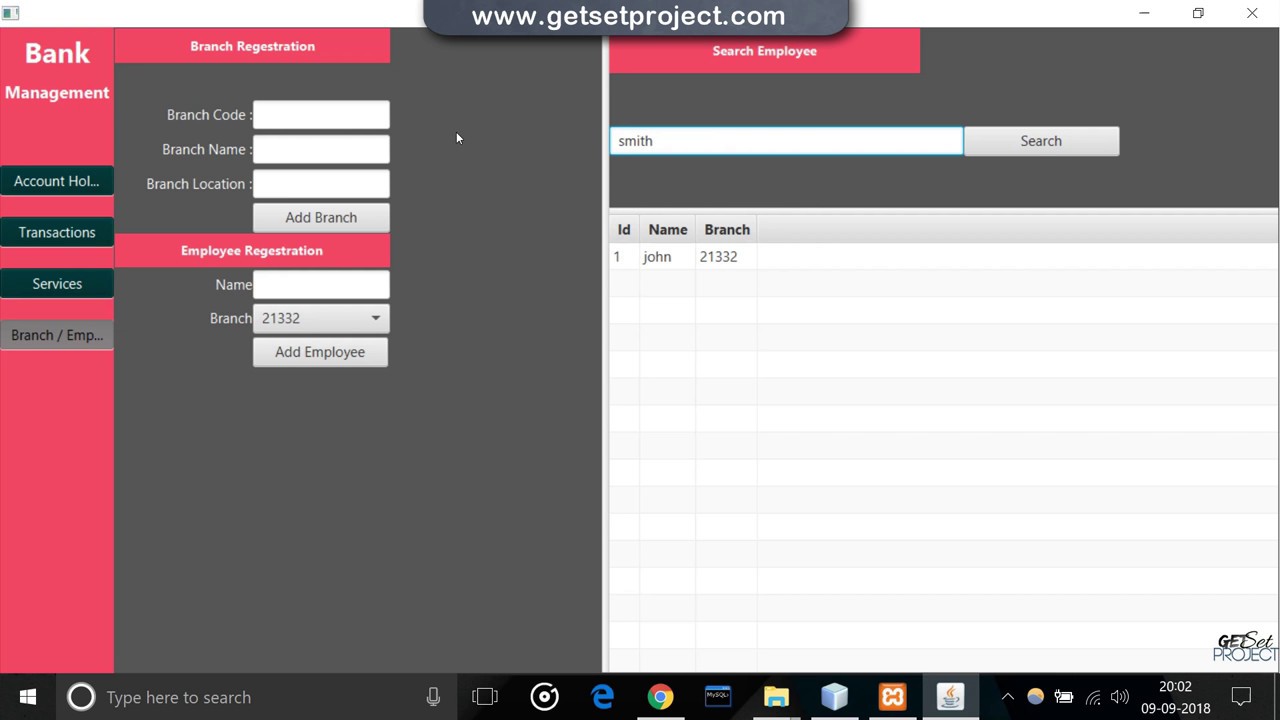This screenshot has width=1280, height=720.
Task: Sort table by Name column header
Action: 667,230
